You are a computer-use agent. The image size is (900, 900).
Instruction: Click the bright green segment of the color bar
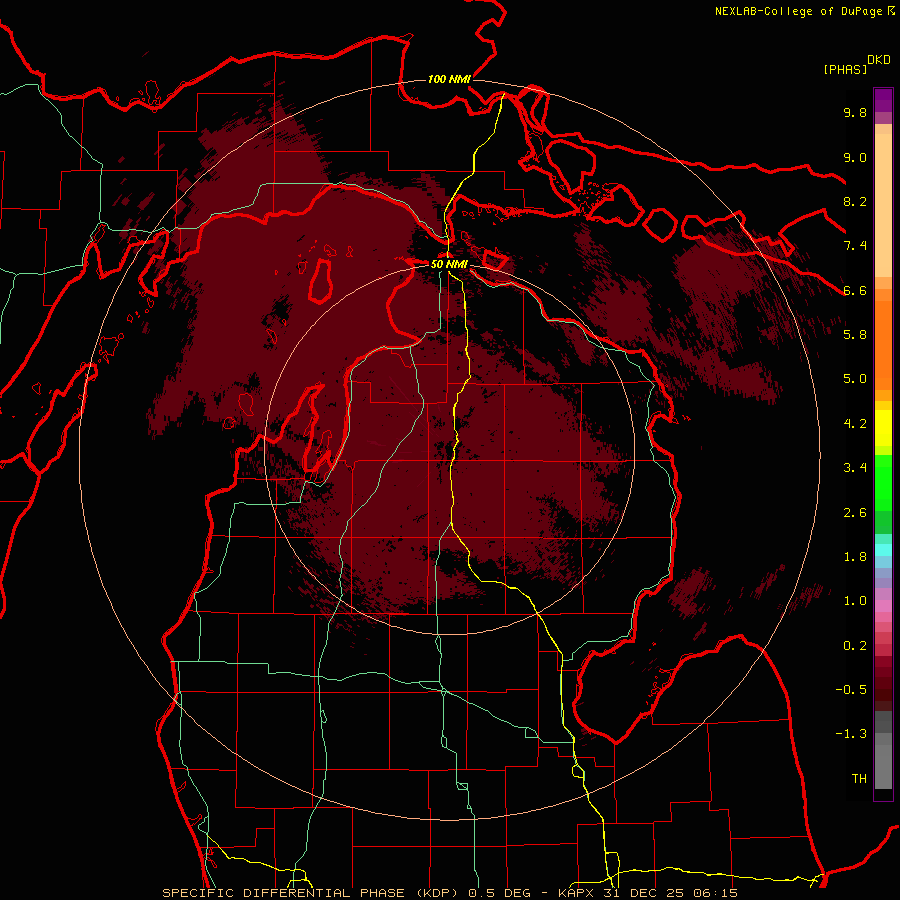[883, 483]
